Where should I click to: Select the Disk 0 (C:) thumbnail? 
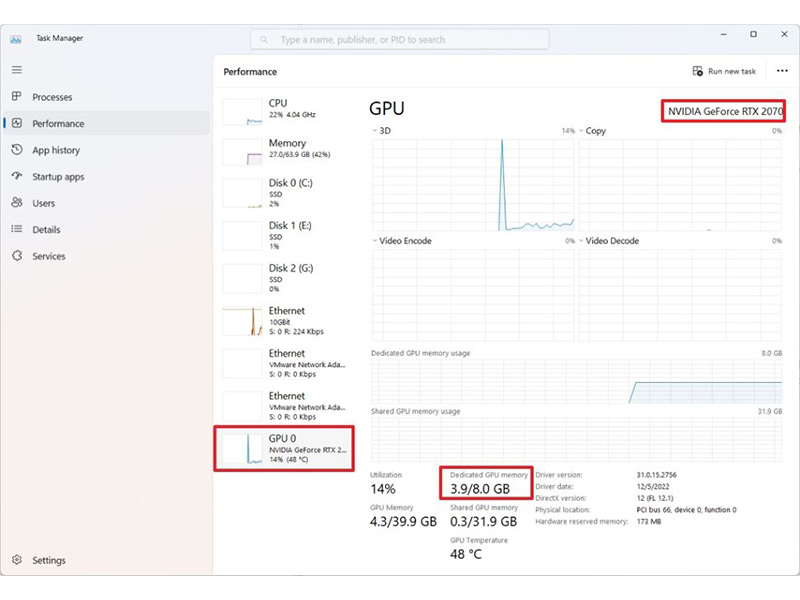pos(242,193)
